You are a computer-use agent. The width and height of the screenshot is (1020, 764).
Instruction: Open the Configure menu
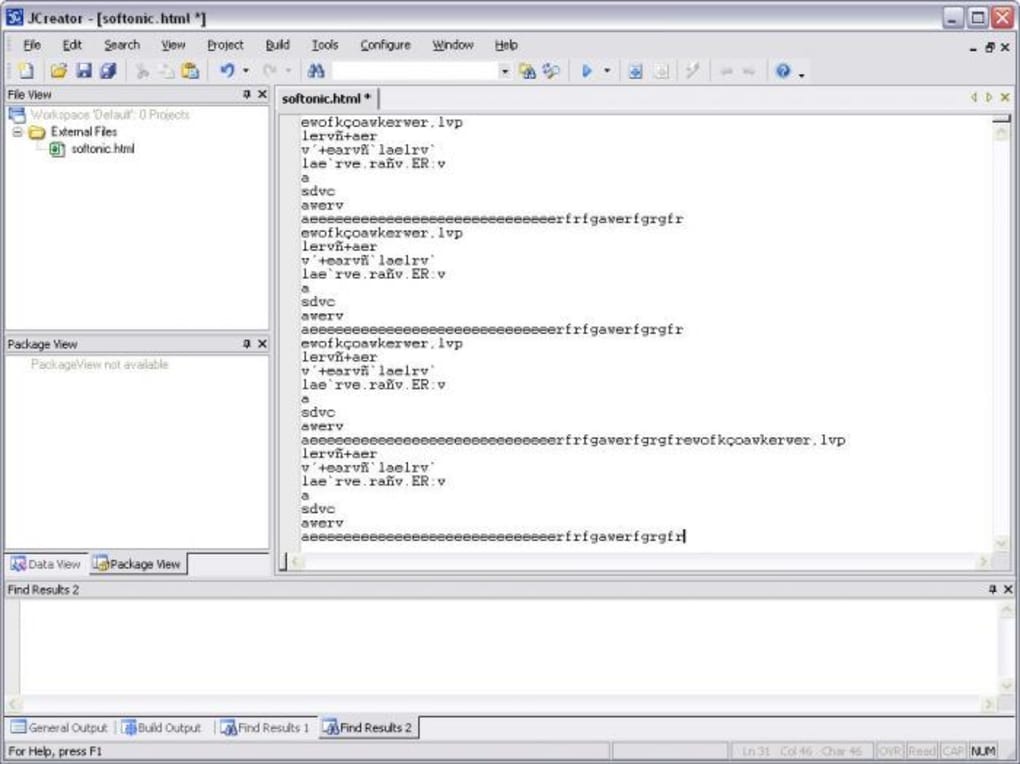[x=385, y=44]
